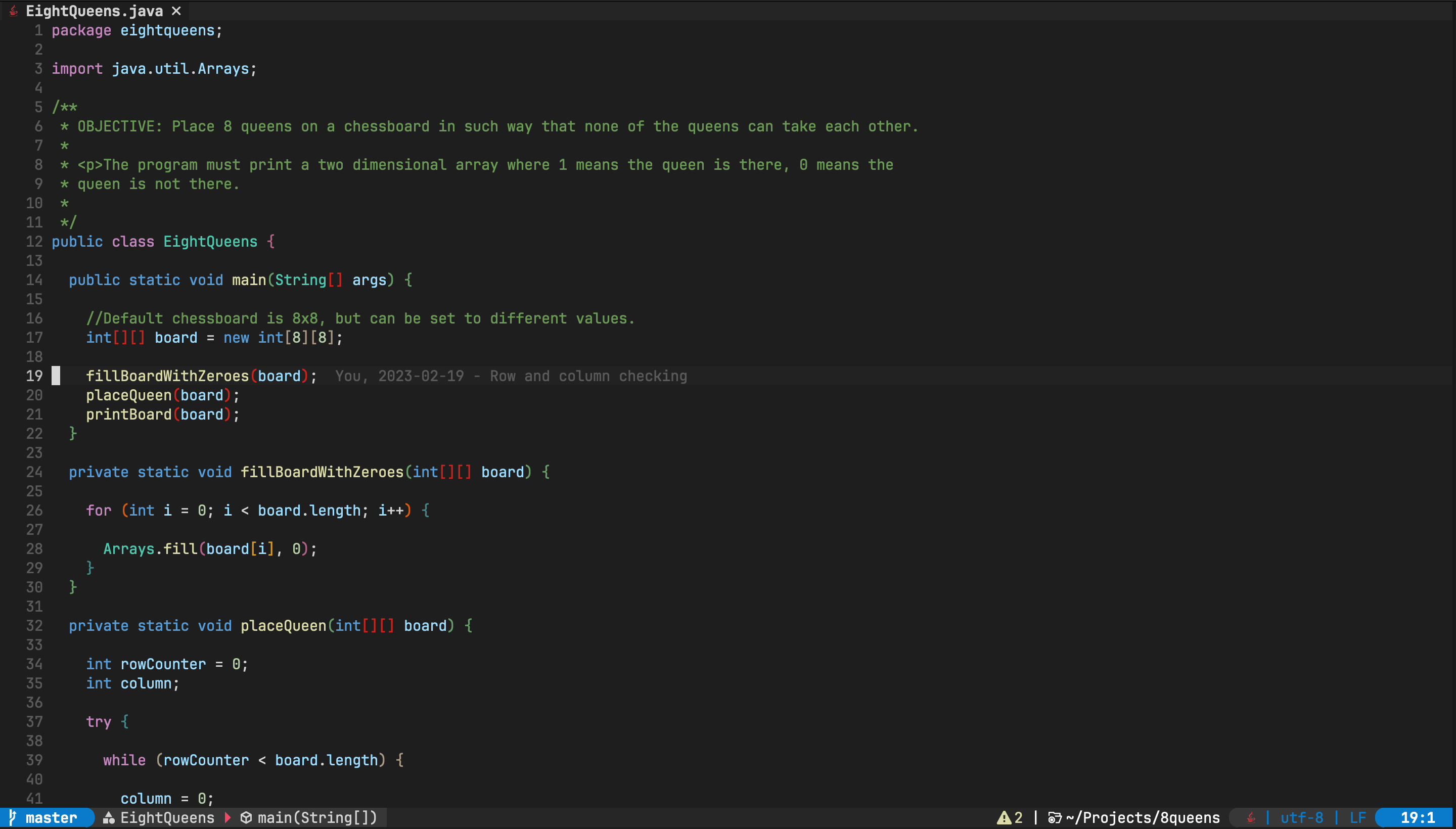
Task: Click the git blame text on line 19
Action: pyautogui.click(x=511, y=376)
